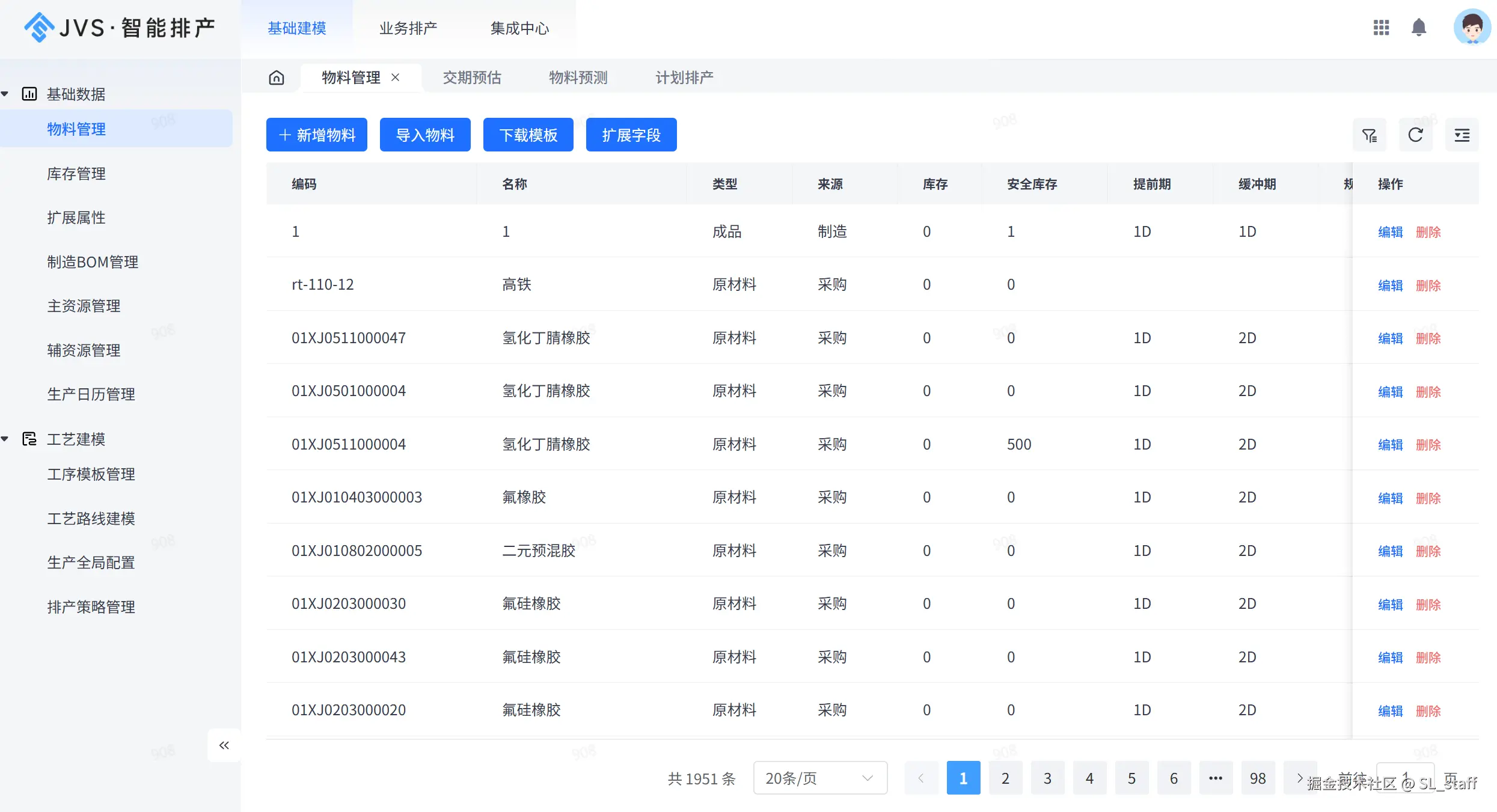
Task: Collapse the 工艺建模 tree group
Action: [x=5, y=439]
